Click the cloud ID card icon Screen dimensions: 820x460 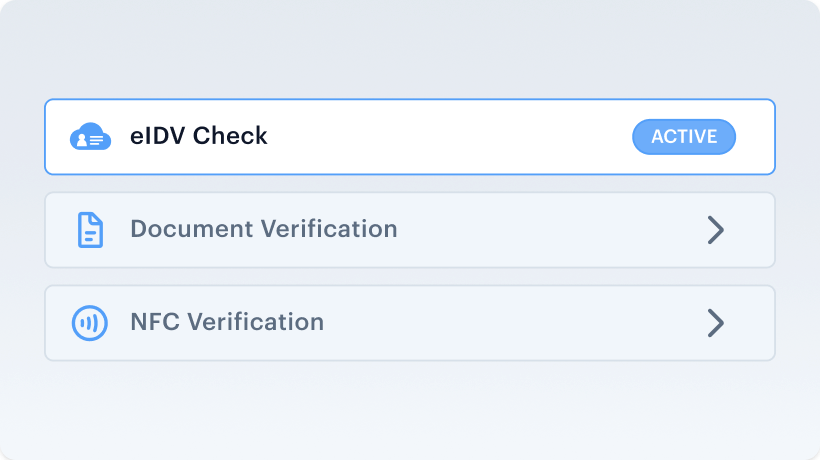point(90,136)
